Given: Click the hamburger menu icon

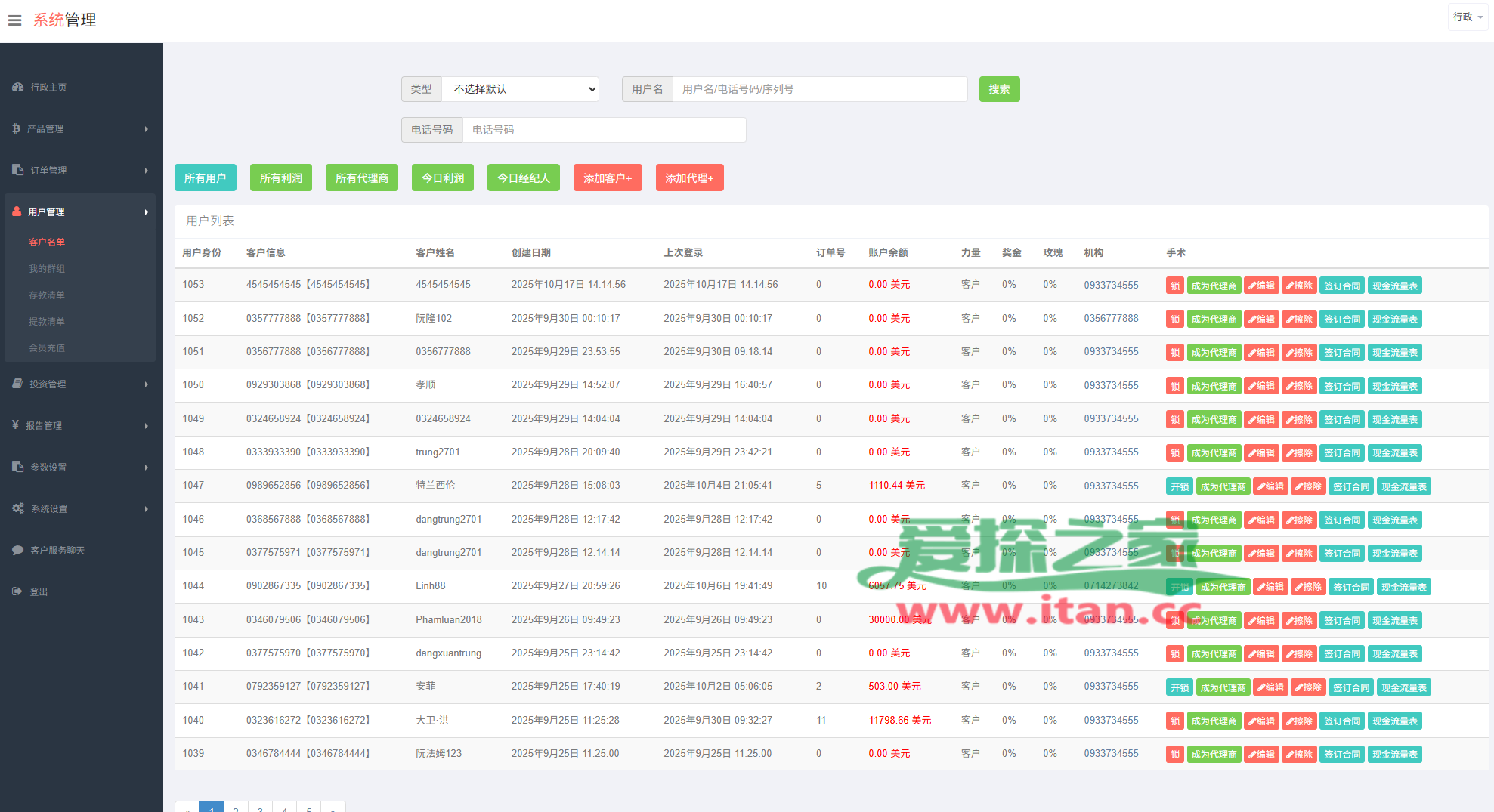Looking at the screenshot, I should [x=14, y=20].
